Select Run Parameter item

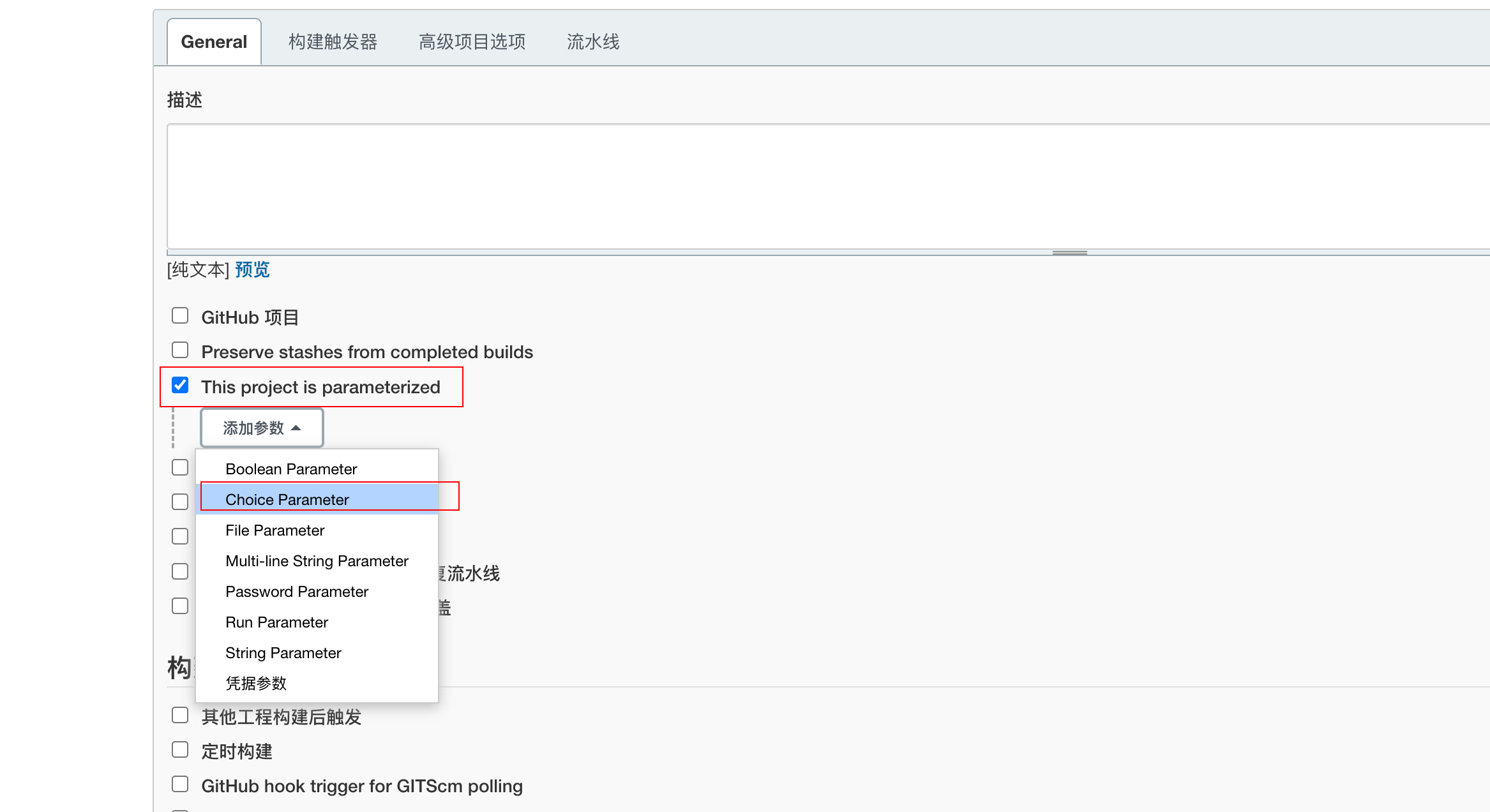(276, 622)
